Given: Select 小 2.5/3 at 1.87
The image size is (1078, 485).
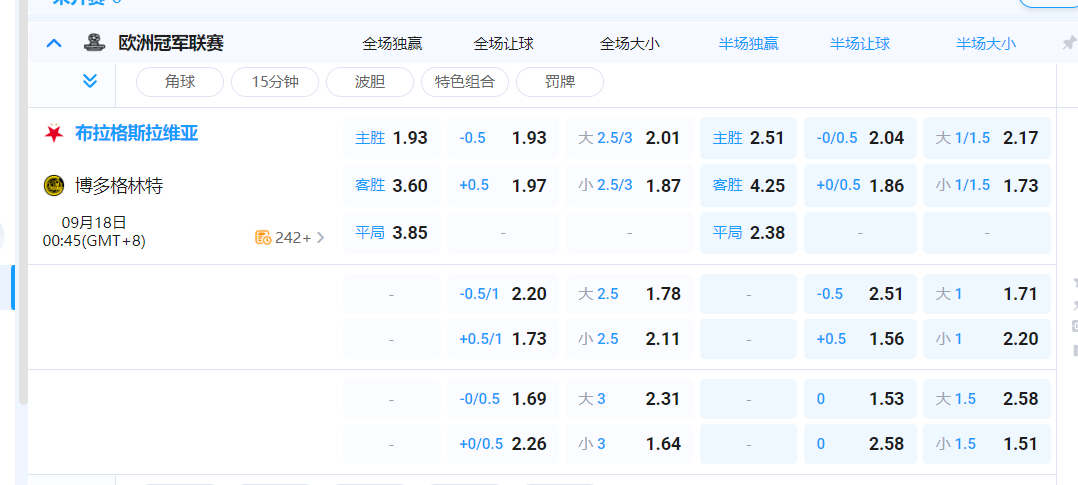Looking at the screenshot, I should tap(630, 186).
